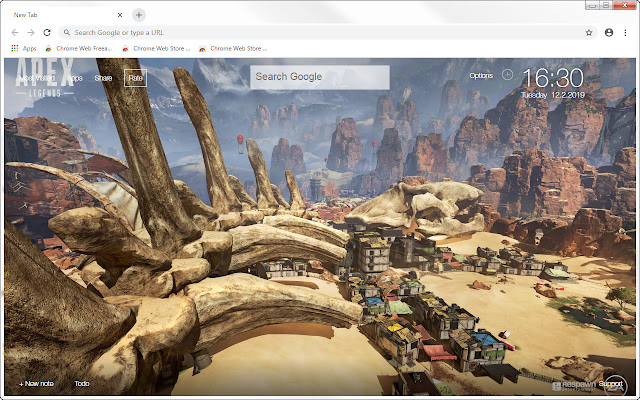Open the second Chrome Web Store bookmark
This screenshot has height=400, width=640.
tap(156, 49)
